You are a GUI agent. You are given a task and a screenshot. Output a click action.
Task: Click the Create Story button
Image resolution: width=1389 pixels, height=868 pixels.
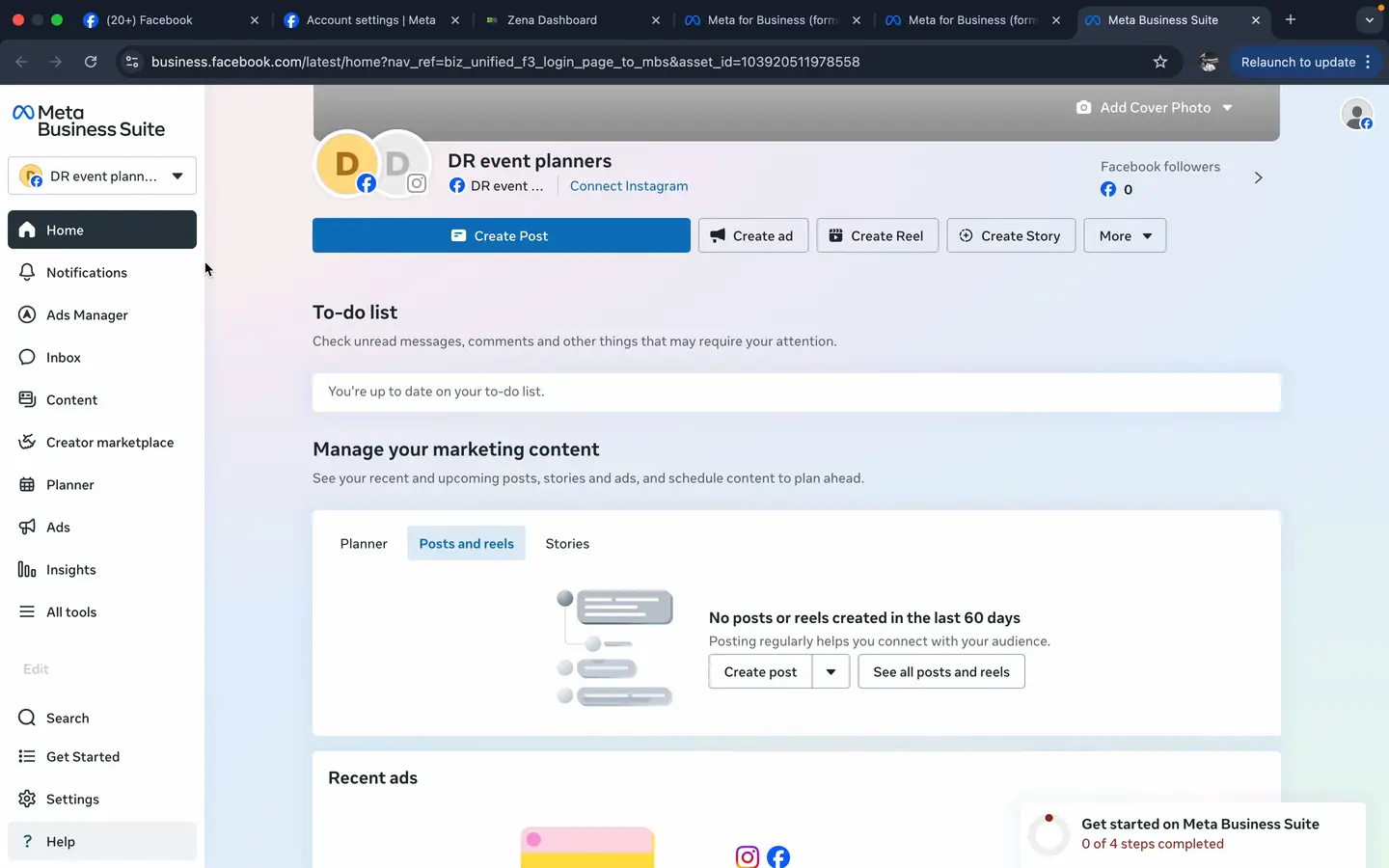point(1011,235)
